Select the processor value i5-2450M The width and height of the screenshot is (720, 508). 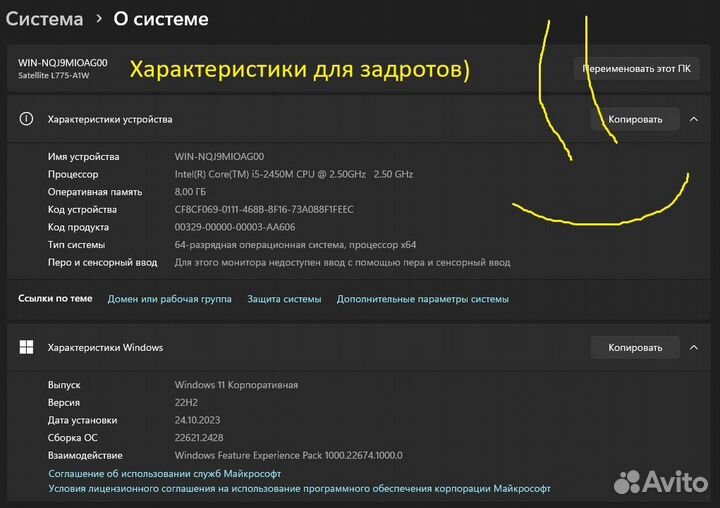click(x=293, y=174)
